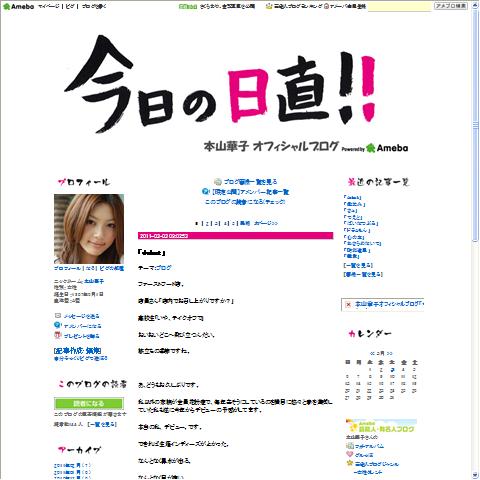
Task: Click Ameba 芸能人・有名人ブログ banner
Action: click(381, 426)
